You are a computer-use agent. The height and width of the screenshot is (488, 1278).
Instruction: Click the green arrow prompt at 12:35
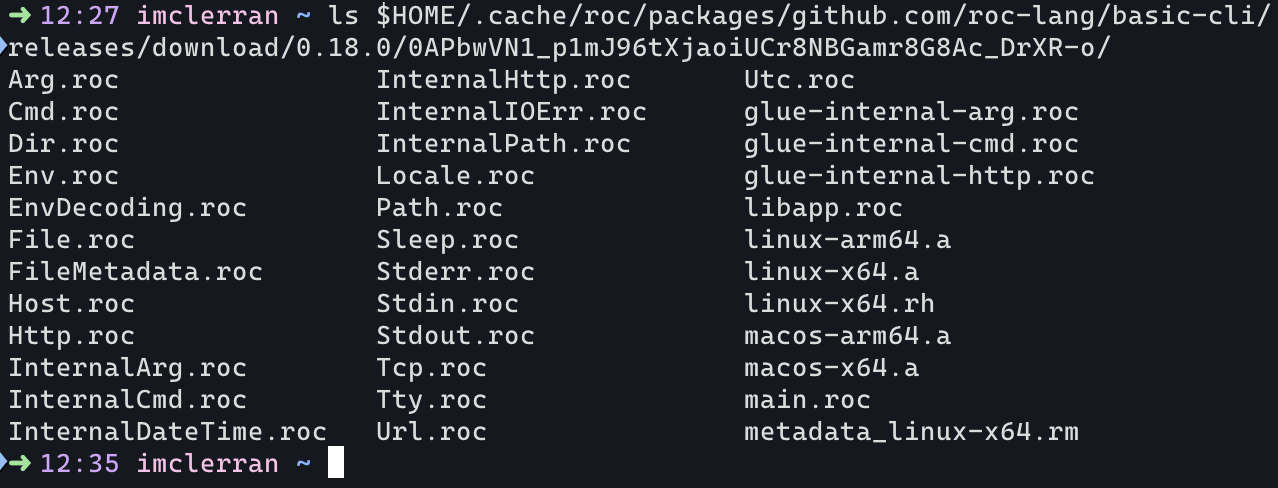[x=19, y=464]
